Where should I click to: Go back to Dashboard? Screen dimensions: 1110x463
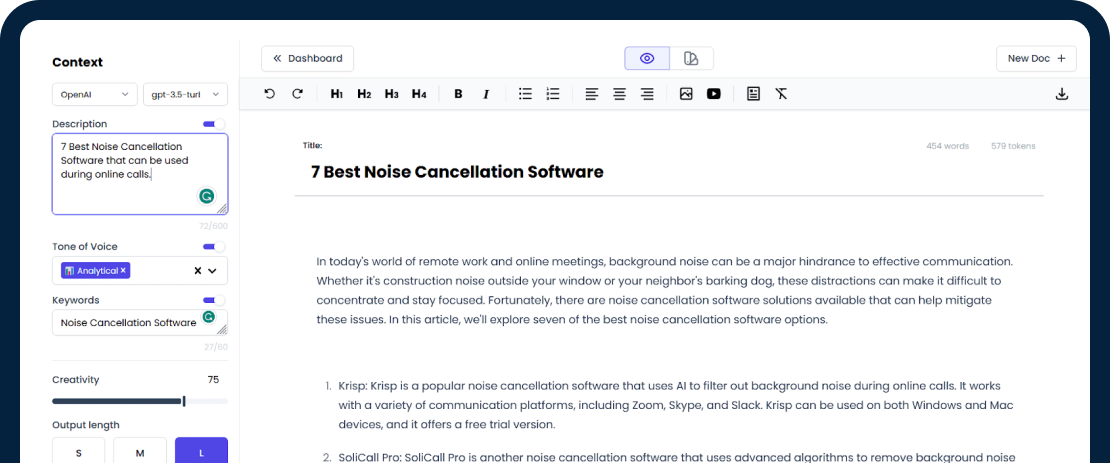point(307,59)
